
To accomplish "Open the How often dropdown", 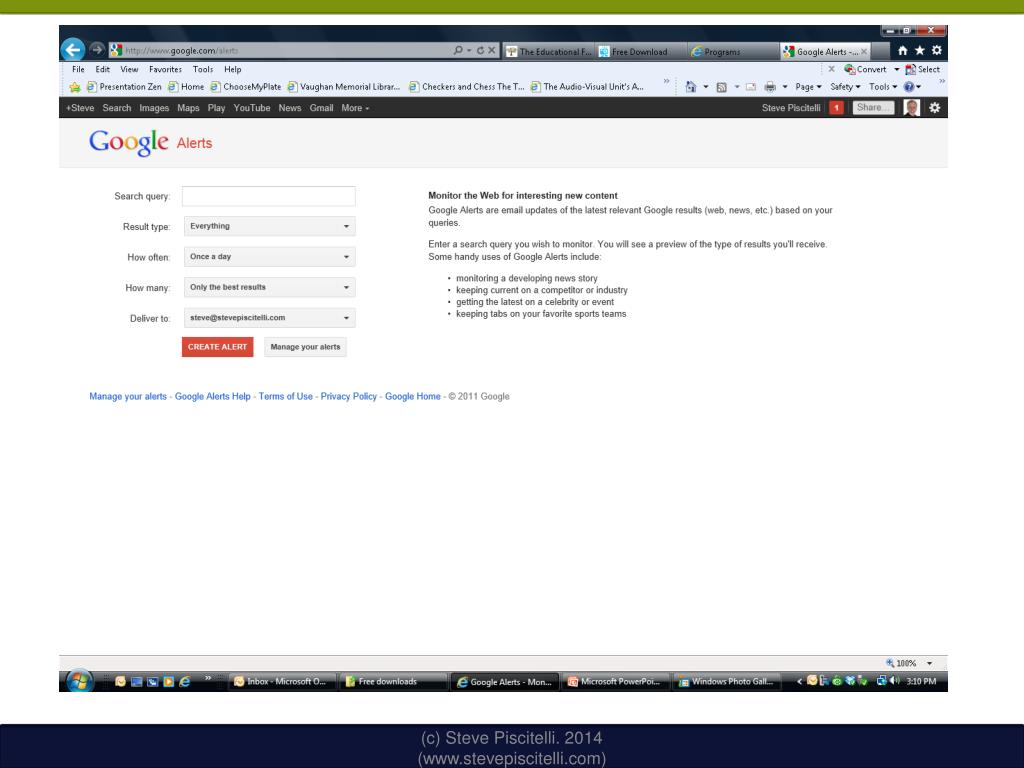I will pos(270,257).
